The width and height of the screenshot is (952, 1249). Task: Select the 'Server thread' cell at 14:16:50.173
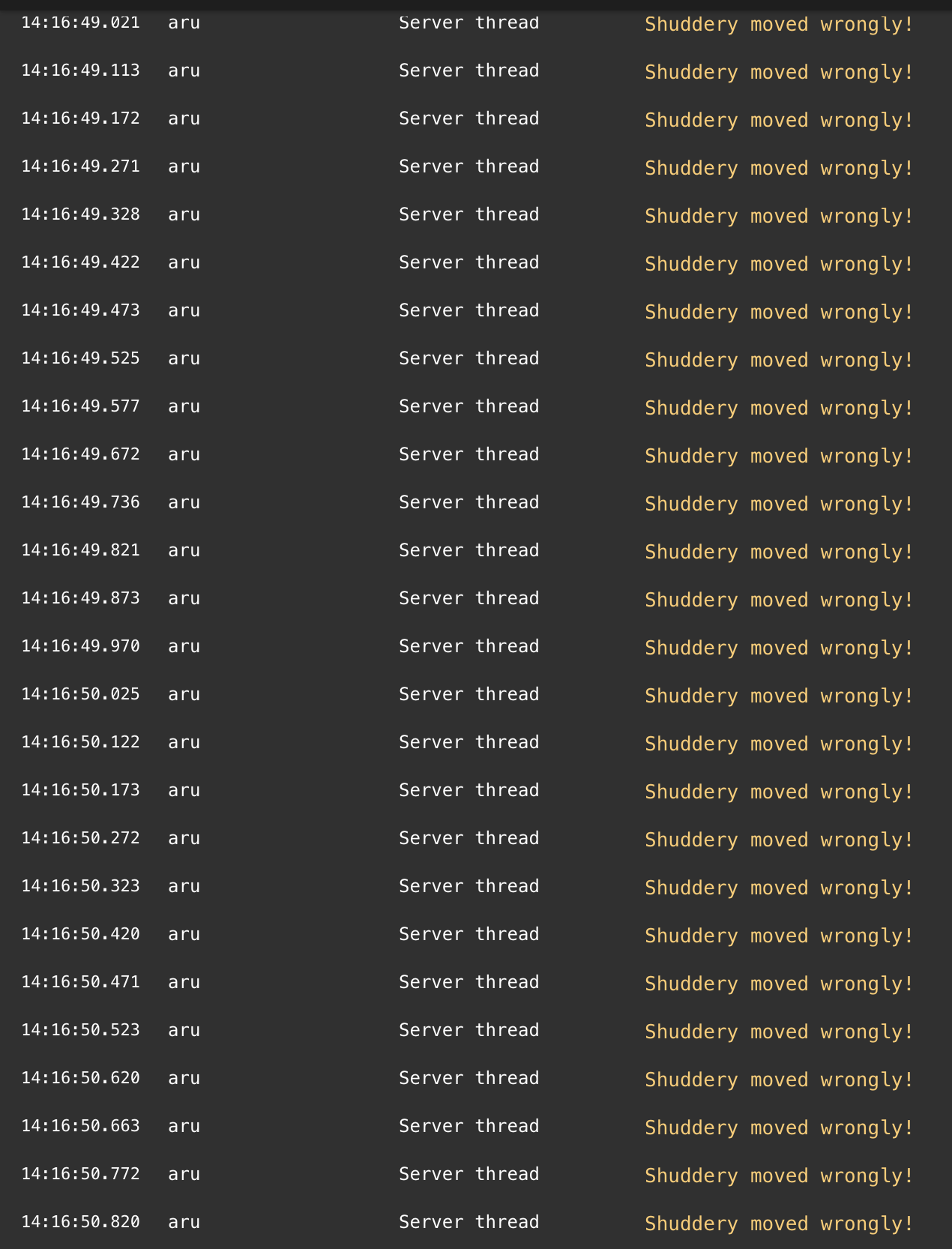(x=469, y=790)
